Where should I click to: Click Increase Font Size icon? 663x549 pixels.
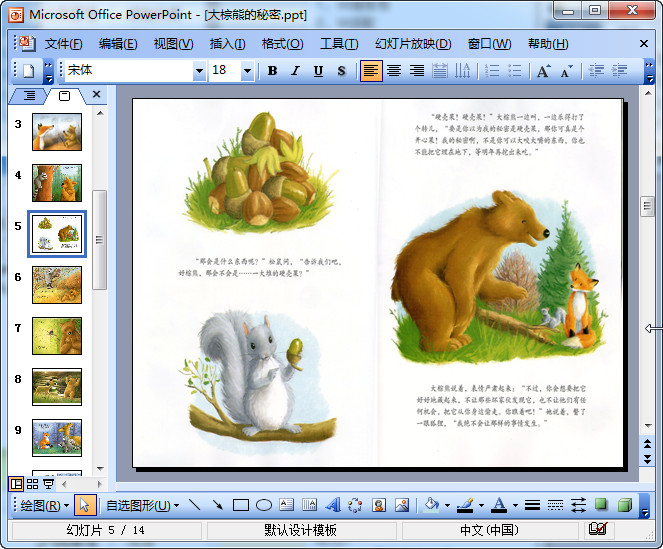[543, 71]
